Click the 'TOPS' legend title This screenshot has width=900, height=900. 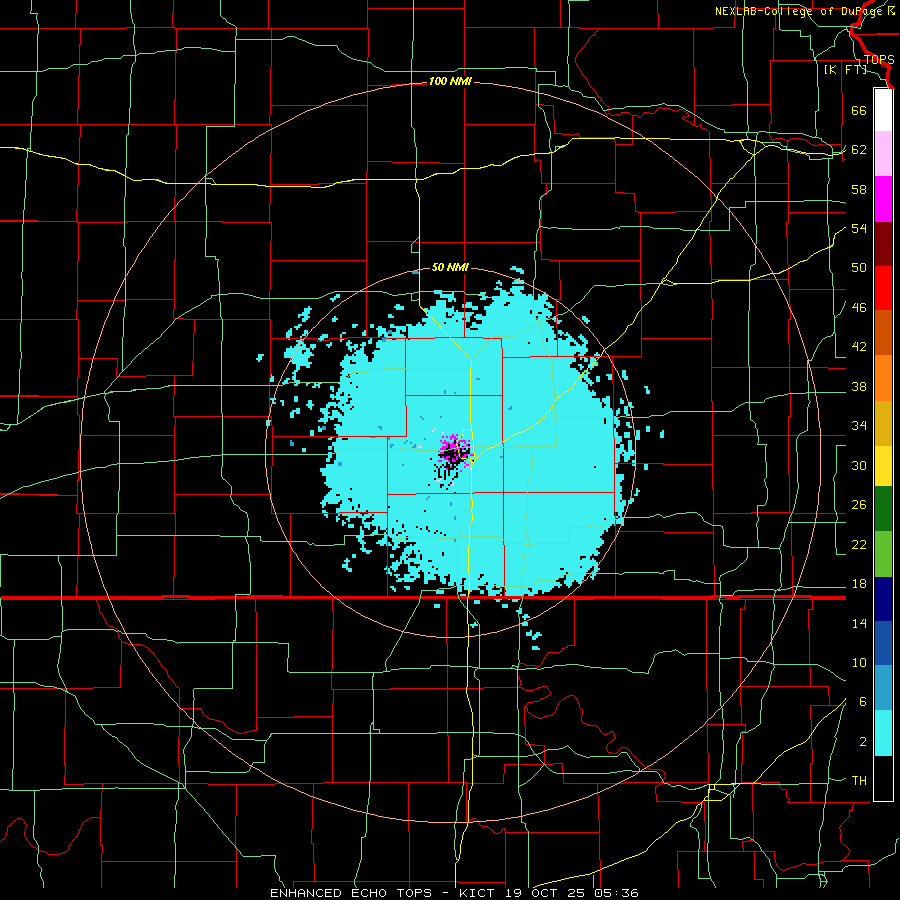click(x=879, y=60)
